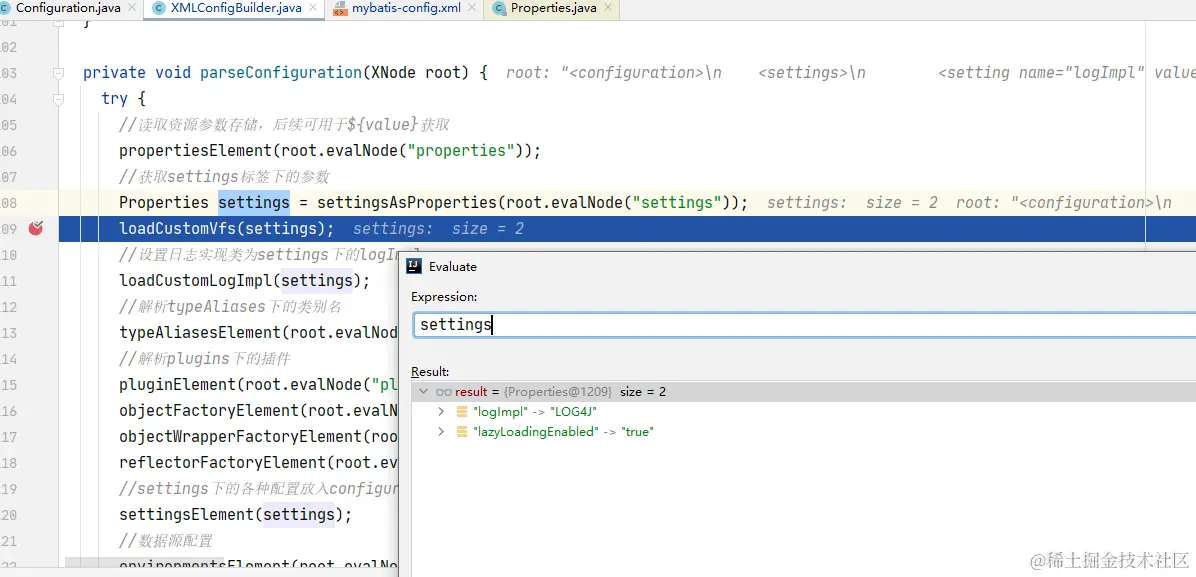The height and width of the screenshot is (577, 1196).
Task: Click the inline hint "settings: size = 2" on loadCustomVfs line
Action: (438, 228)
